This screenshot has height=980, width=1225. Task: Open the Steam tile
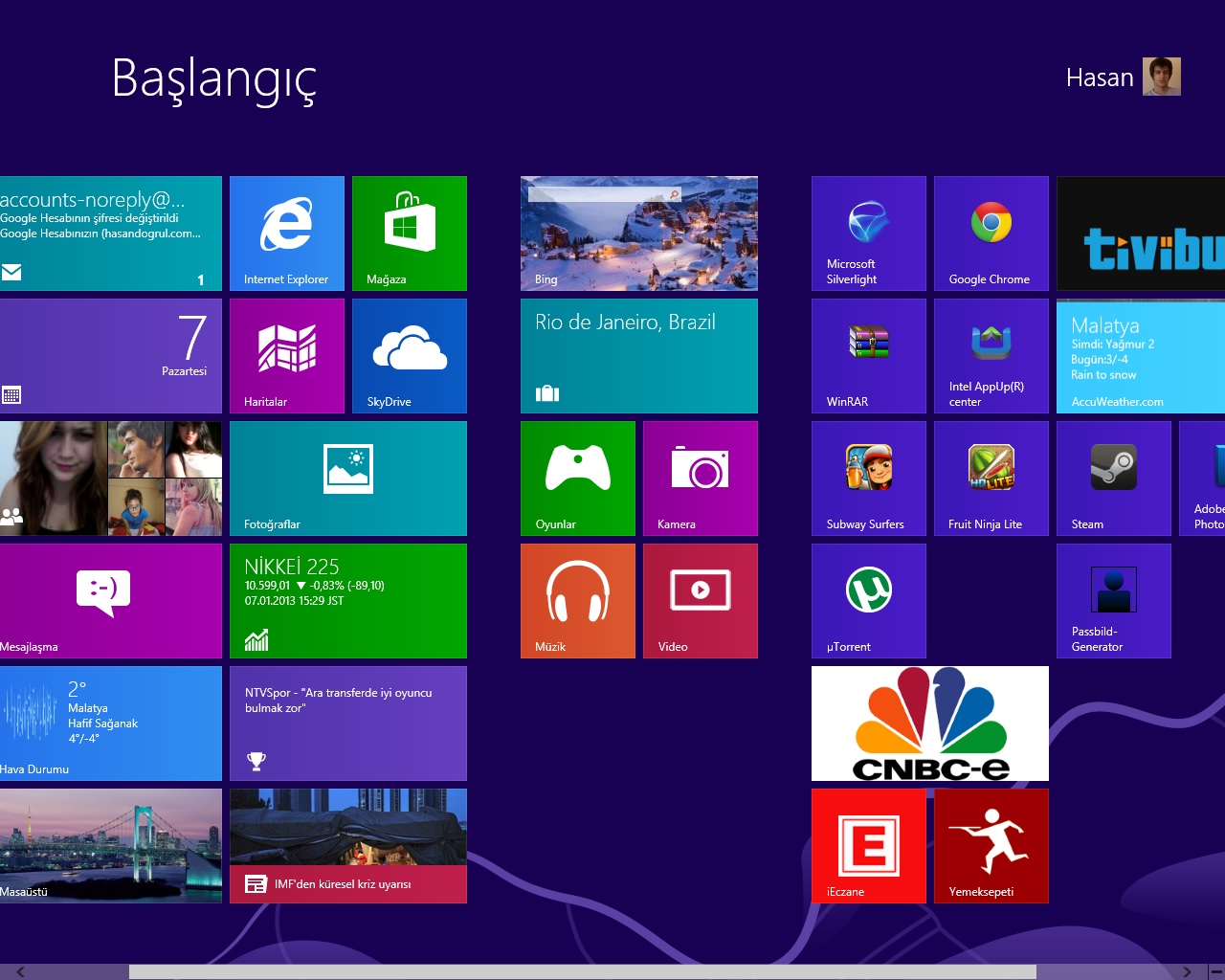pos(1114,479)
